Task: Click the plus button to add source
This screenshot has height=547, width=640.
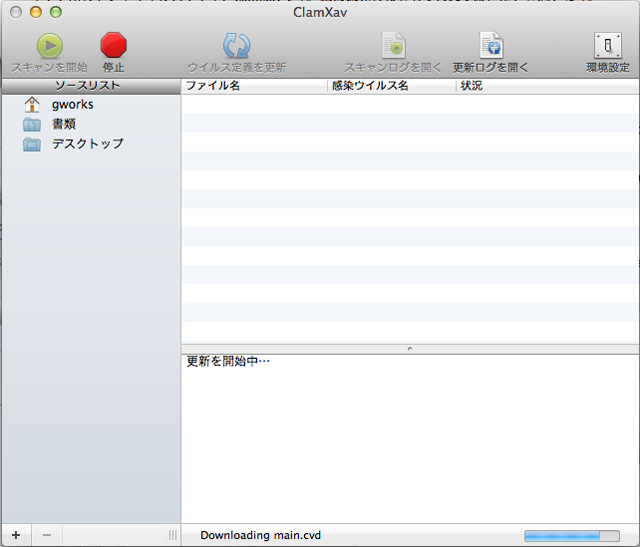Action: [x=16, y=535]
